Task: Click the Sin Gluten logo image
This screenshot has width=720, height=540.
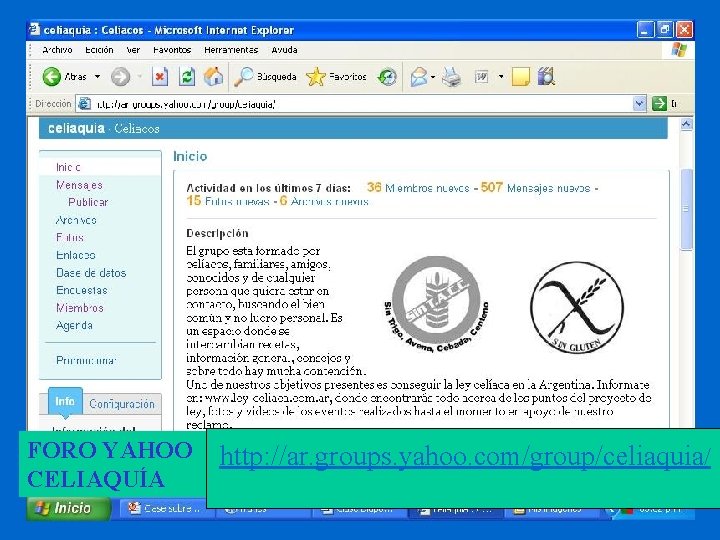Action: click(577, 307)
